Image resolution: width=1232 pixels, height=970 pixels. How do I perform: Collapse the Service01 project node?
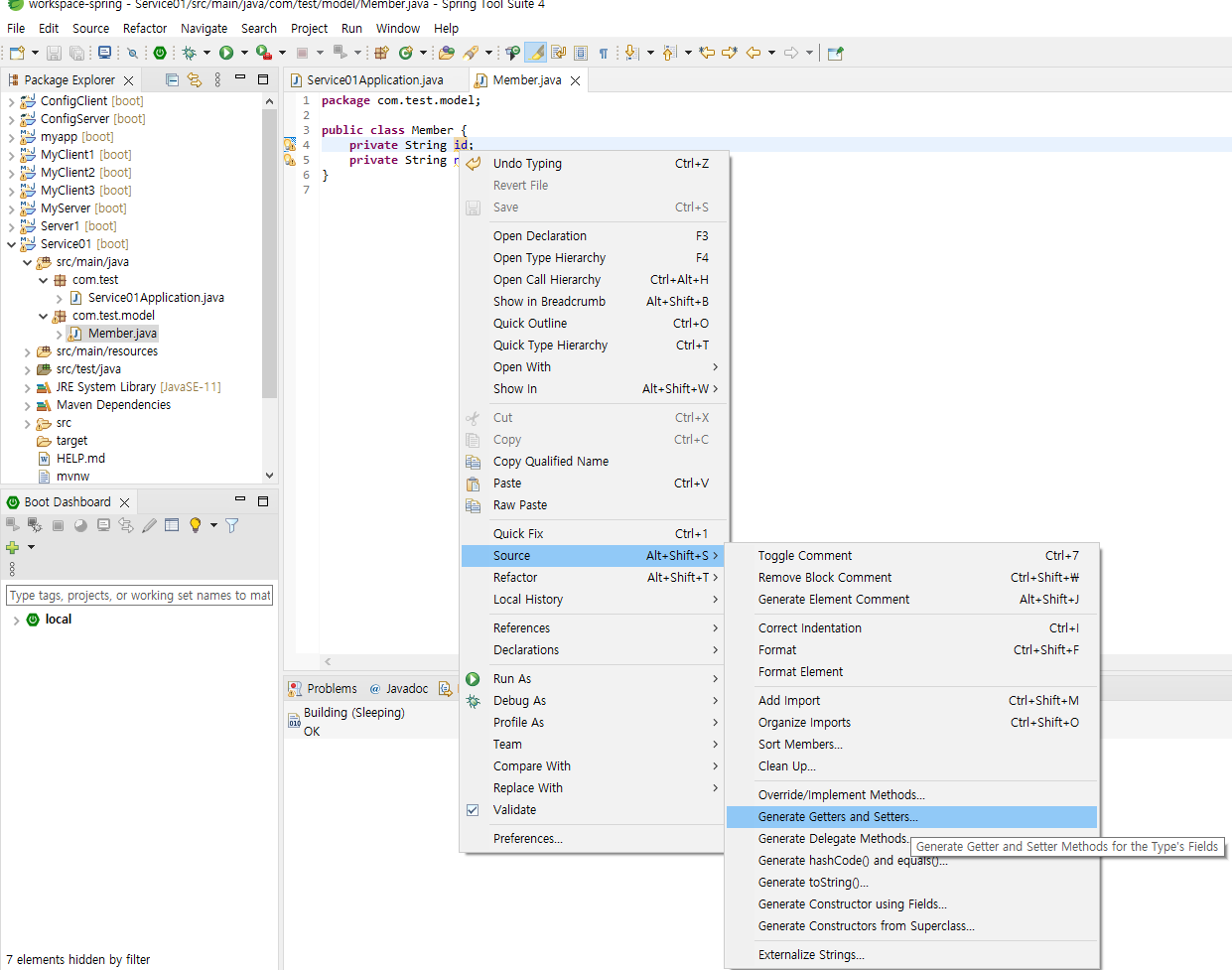click(11, 244)
